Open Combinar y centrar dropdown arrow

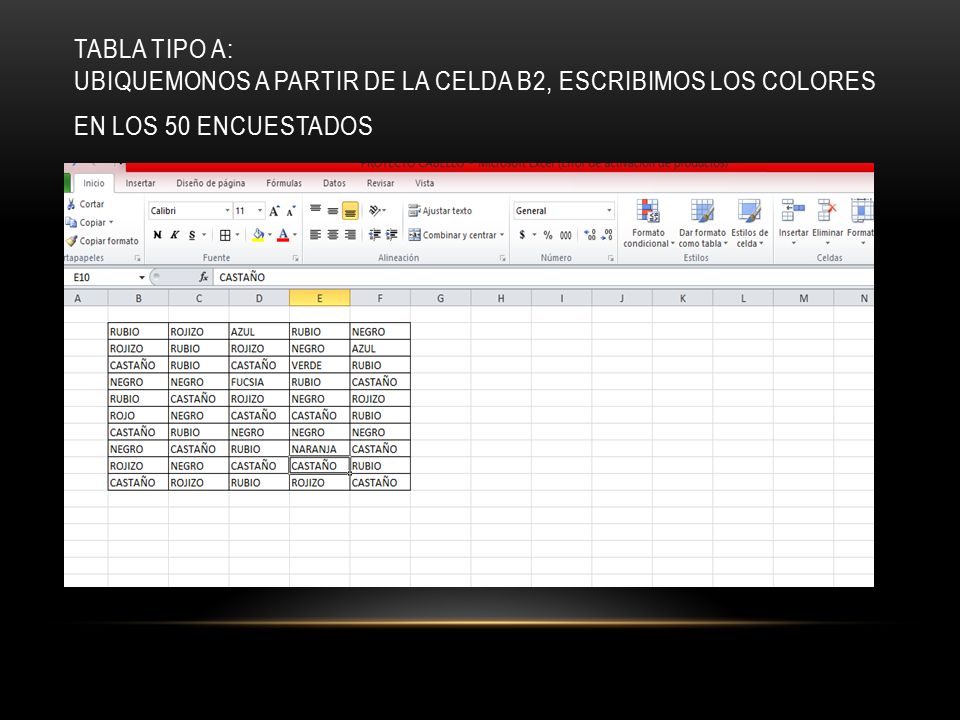[502, 235]
